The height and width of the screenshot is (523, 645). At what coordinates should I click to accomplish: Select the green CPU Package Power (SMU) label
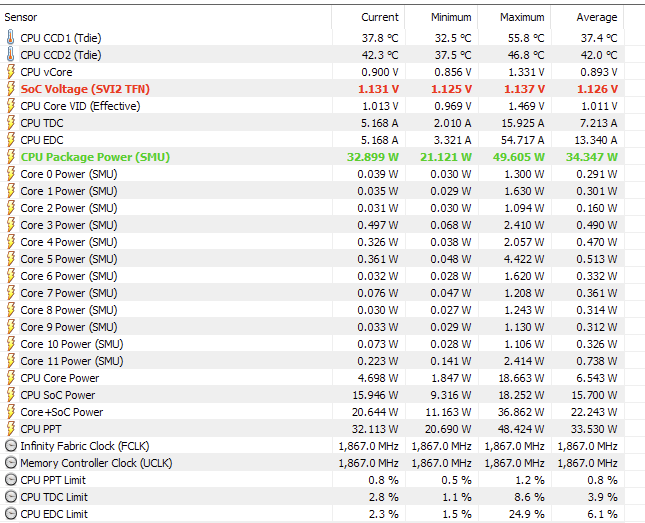click(x=95, y=157)
